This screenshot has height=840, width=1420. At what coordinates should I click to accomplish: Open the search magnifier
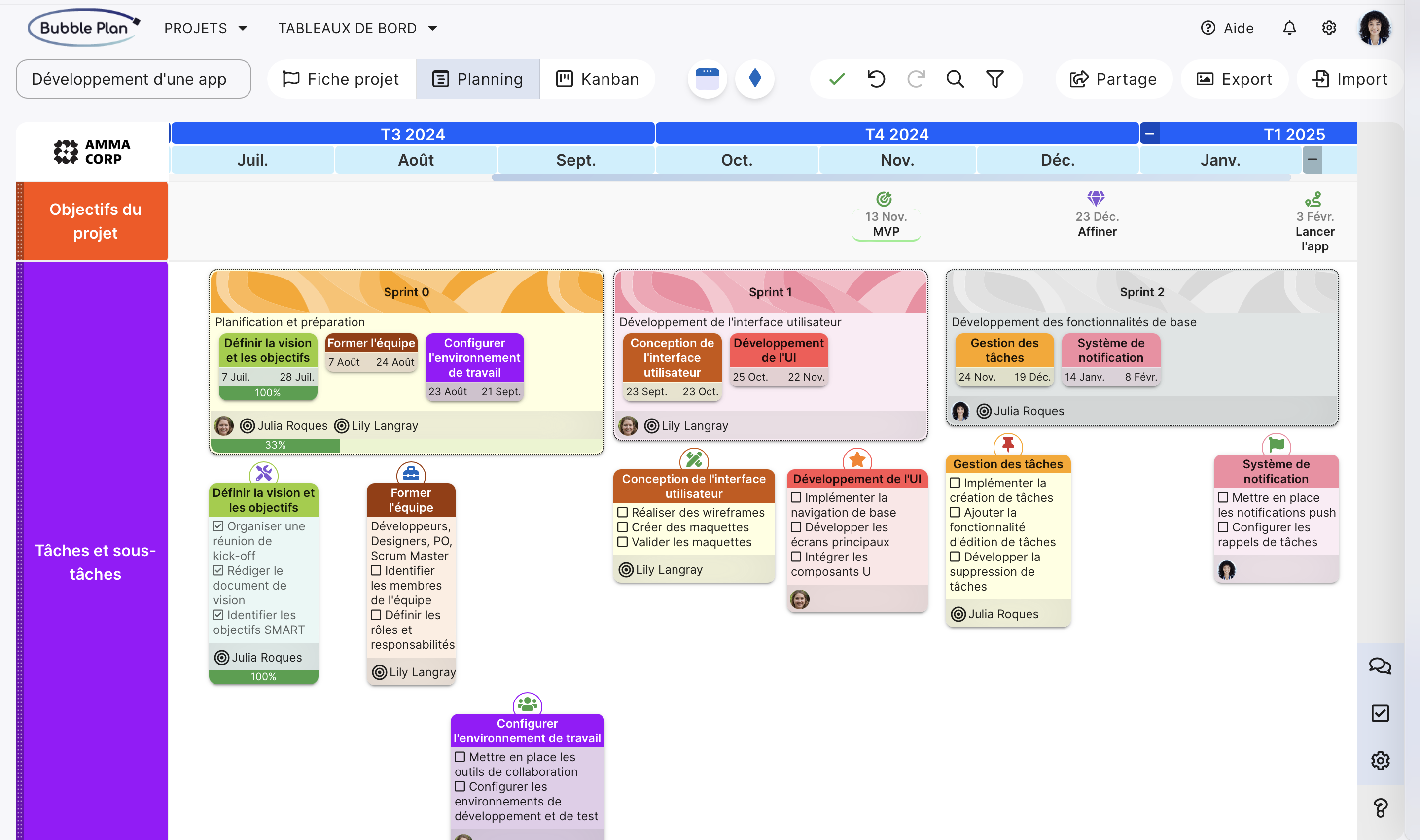click(x=956, y=79)
